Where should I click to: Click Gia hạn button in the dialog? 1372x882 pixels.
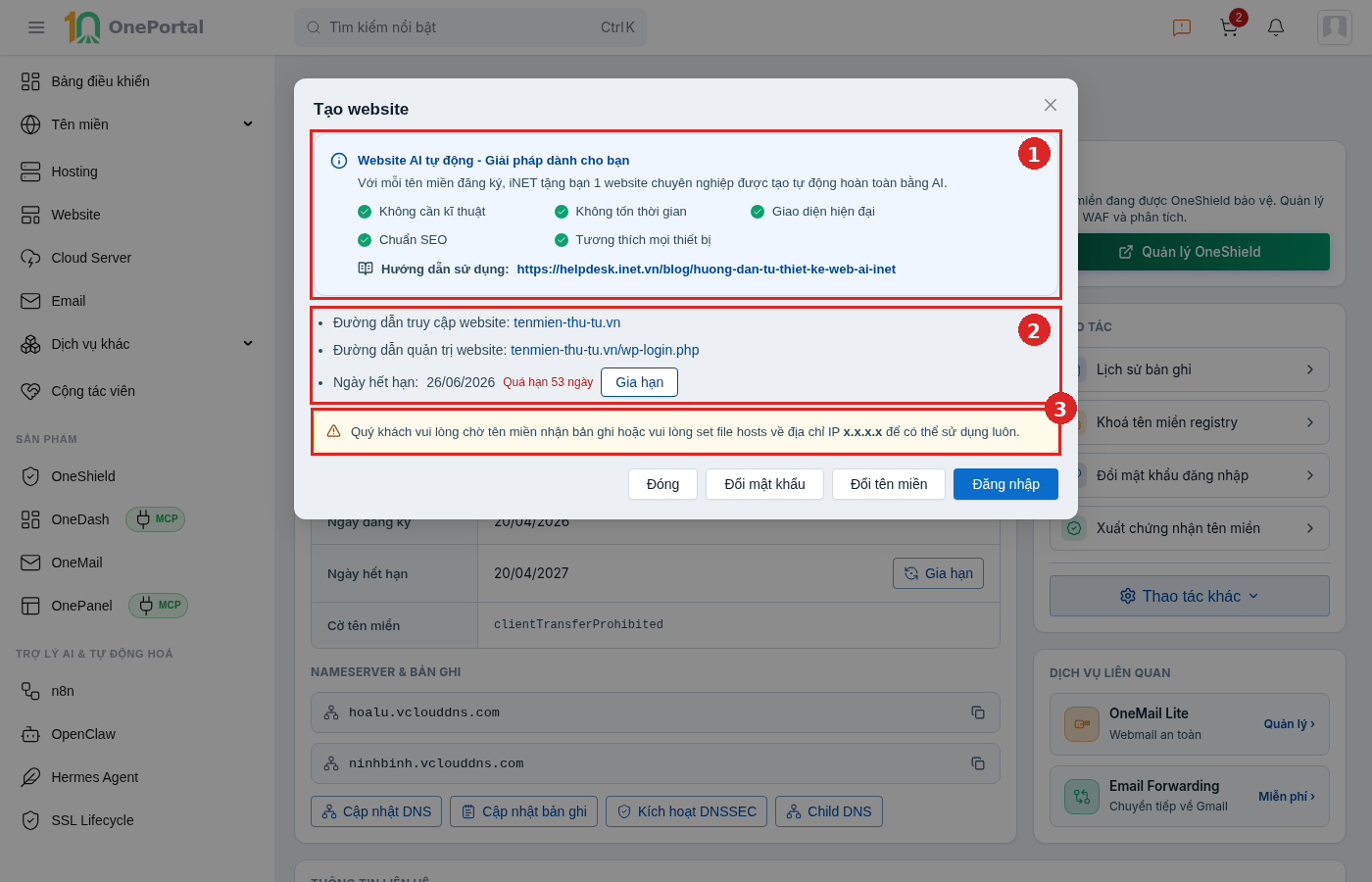click(x=639, y=382)
